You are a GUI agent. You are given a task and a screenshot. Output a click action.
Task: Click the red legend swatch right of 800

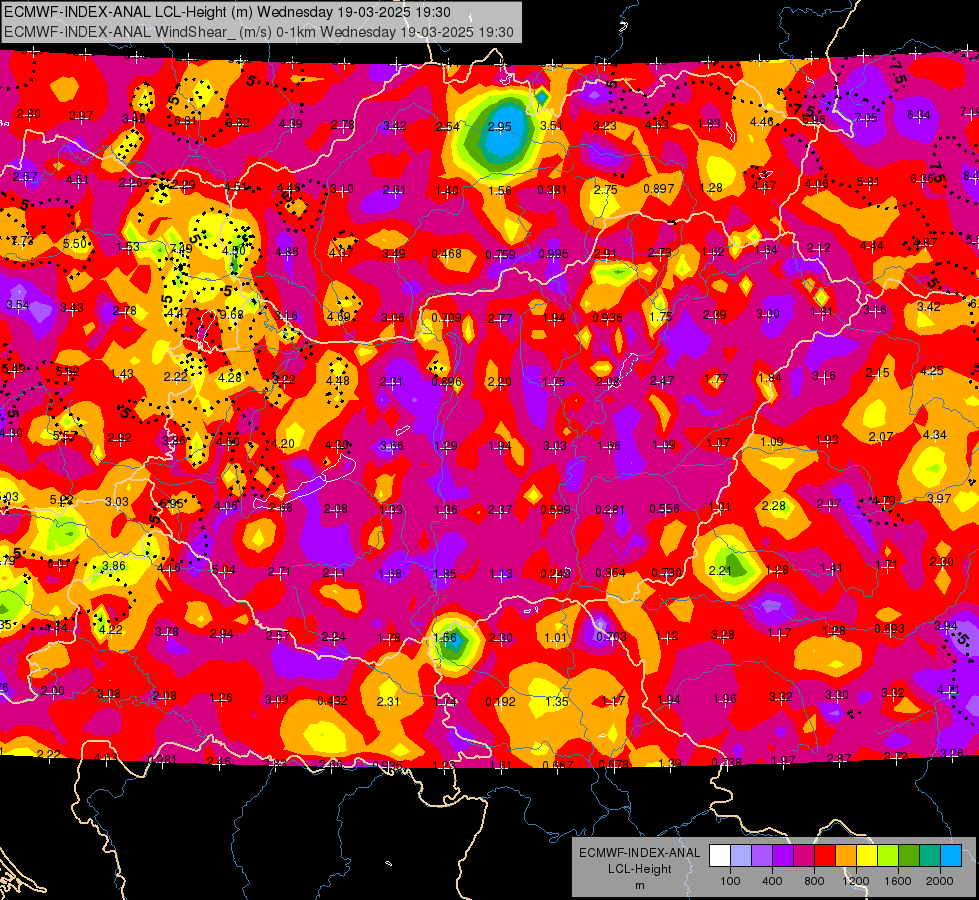click(x=825, y=856)
